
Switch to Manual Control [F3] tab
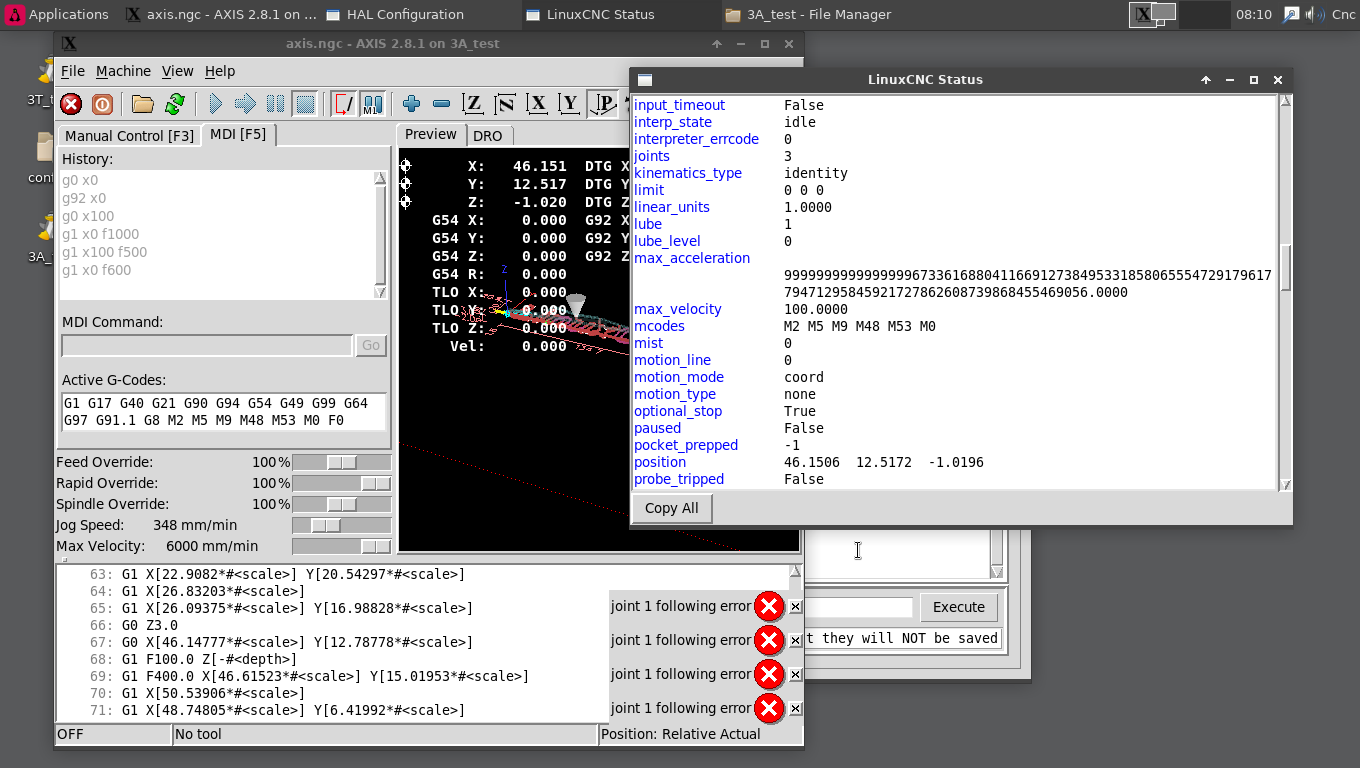click(130, 136)
